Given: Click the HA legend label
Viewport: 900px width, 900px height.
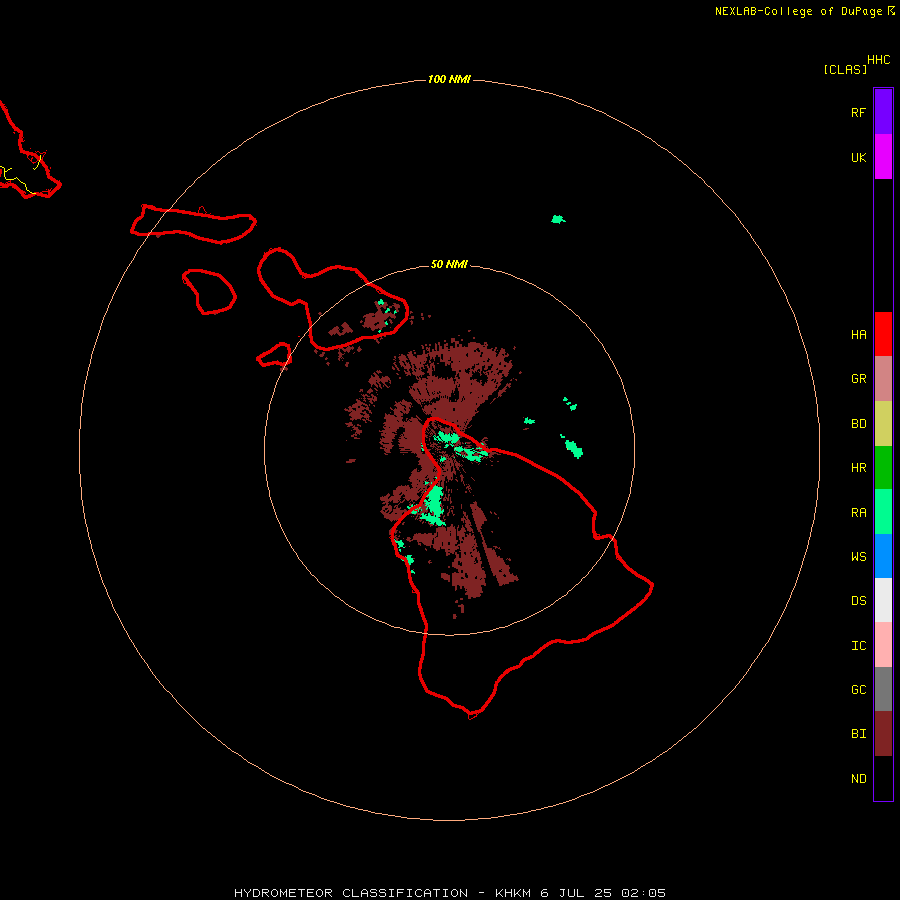Looking at the screenshot, I should (x=858, y=335).
